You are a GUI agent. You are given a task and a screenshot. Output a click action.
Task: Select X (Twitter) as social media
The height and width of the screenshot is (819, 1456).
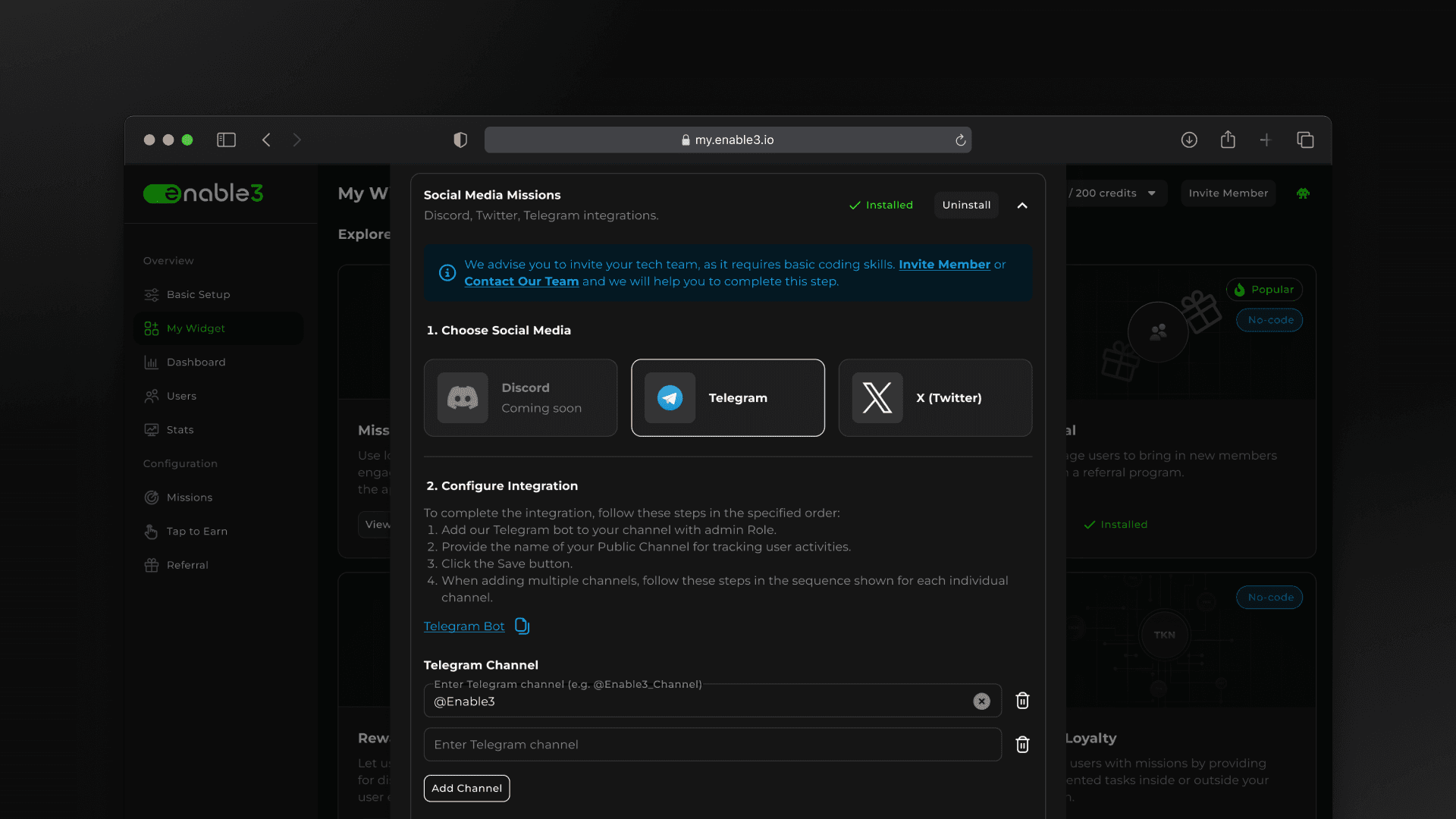pos(935,397)
